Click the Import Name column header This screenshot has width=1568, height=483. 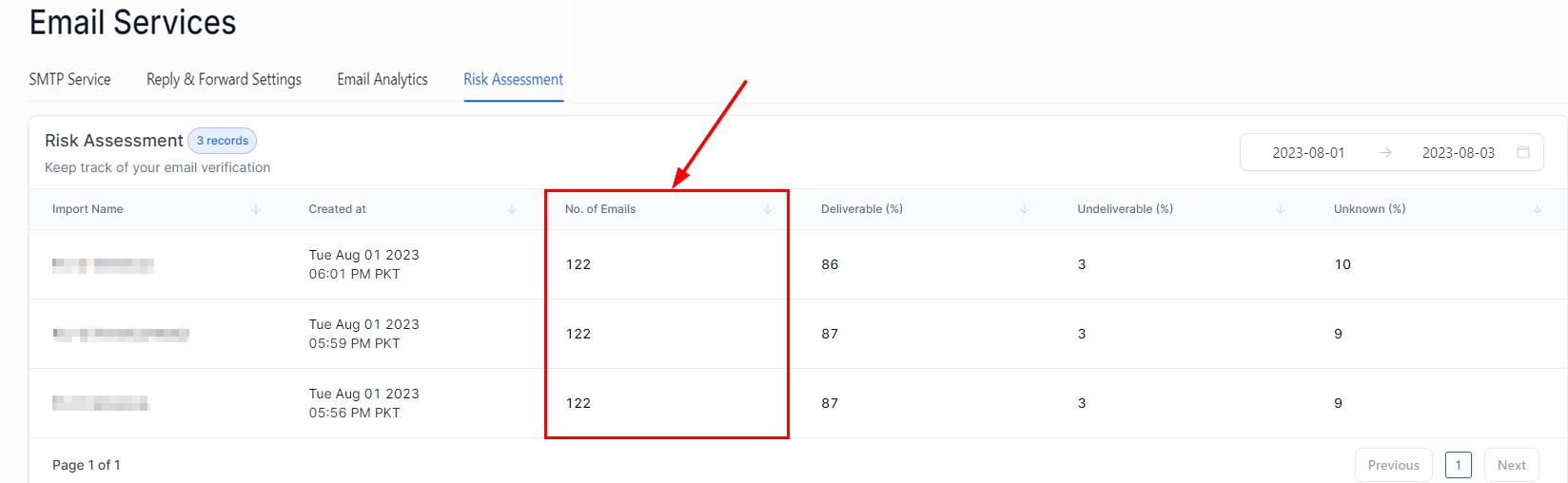click(88, 209)
